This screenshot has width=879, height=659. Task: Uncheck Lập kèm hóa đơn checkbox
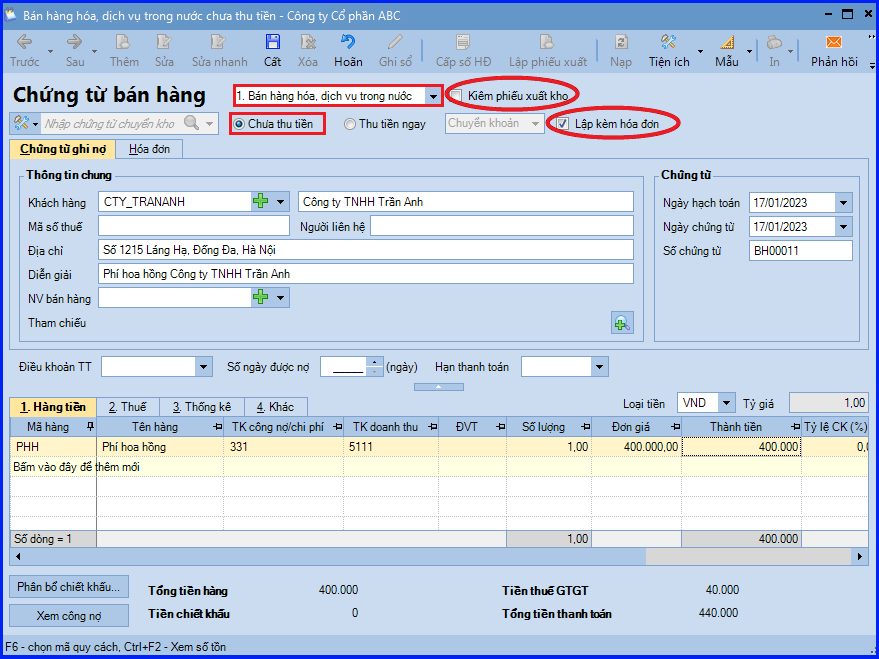[x=562, y=124]
